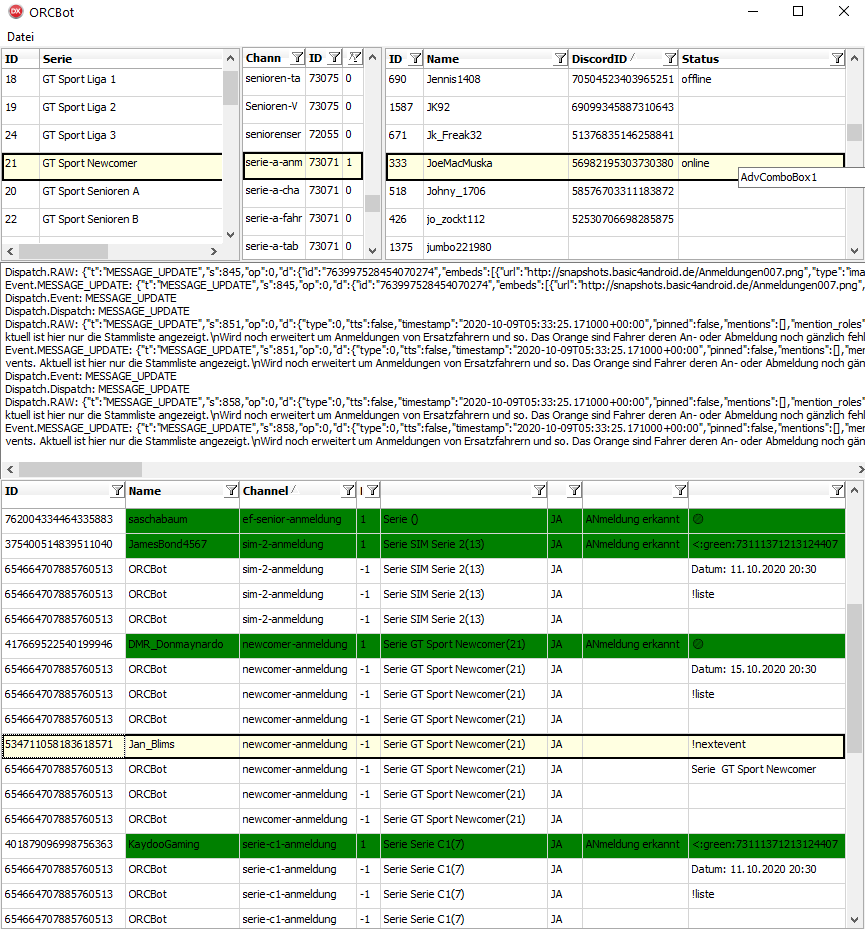Open filter on bottom grid ID column
This screenshot has height=929, width=865.
click(117, 490)
